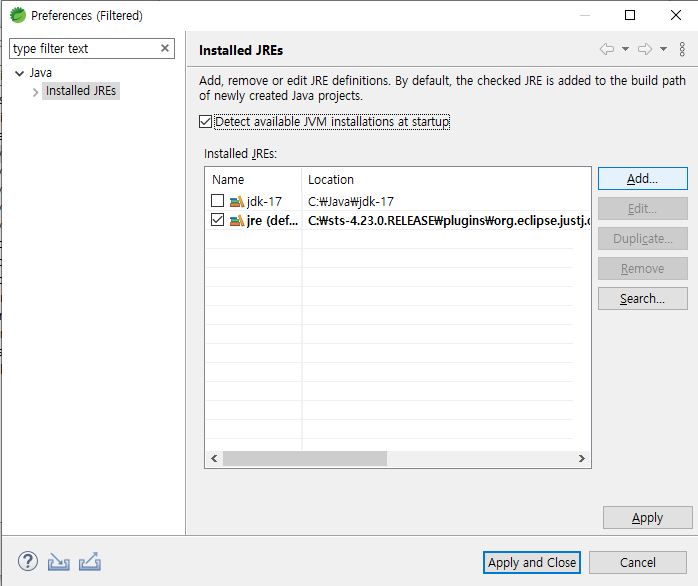Click the scroll right arrow in the JRE table
The image size is (698, 586).
[x=581, y=458]
